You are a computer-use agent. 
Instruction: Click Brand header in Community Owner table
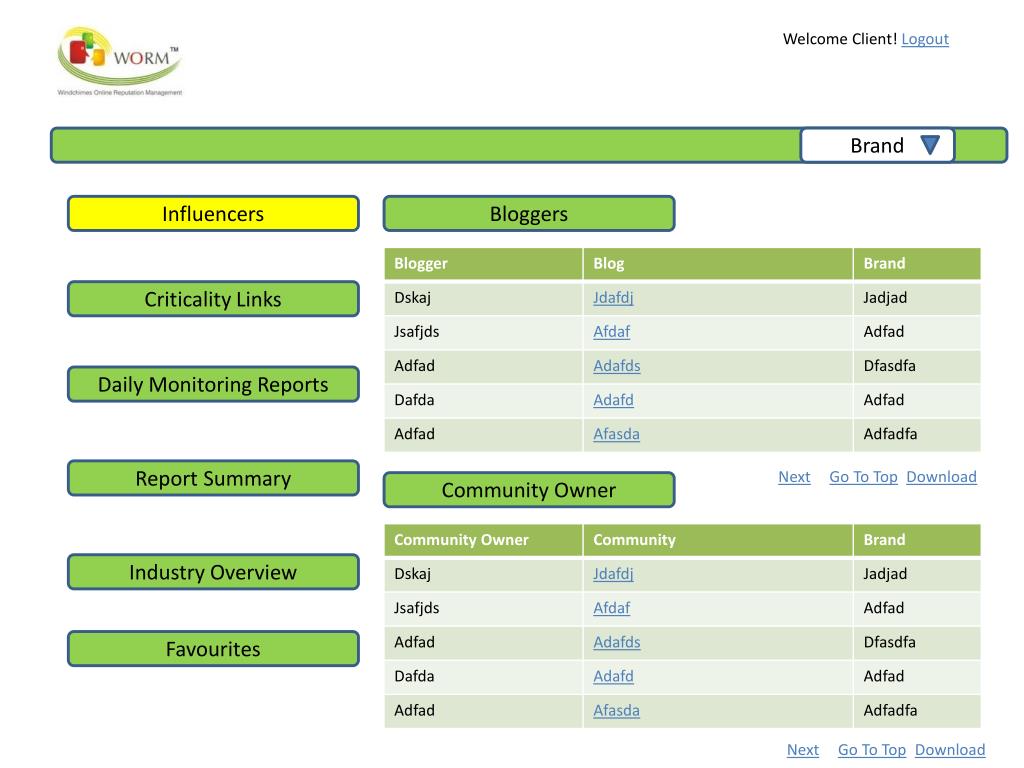point(917,539)
